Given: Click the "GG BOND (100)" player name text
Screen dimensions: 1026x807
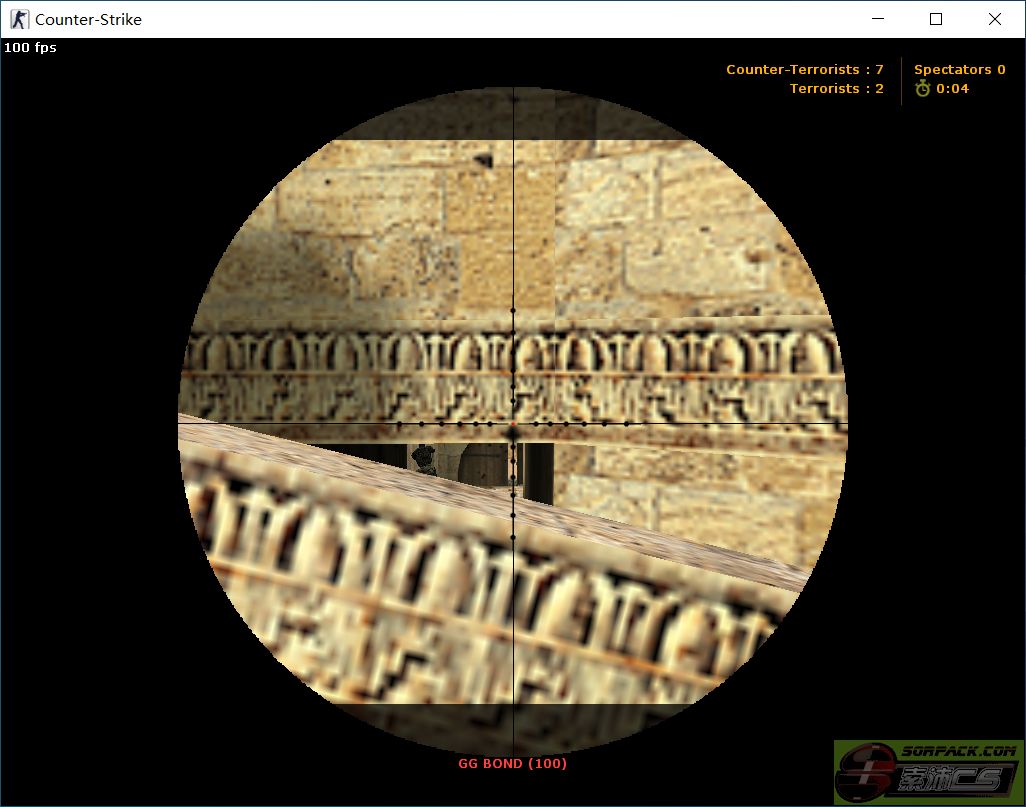Looking at the screenshot, I should click(512, 763).
